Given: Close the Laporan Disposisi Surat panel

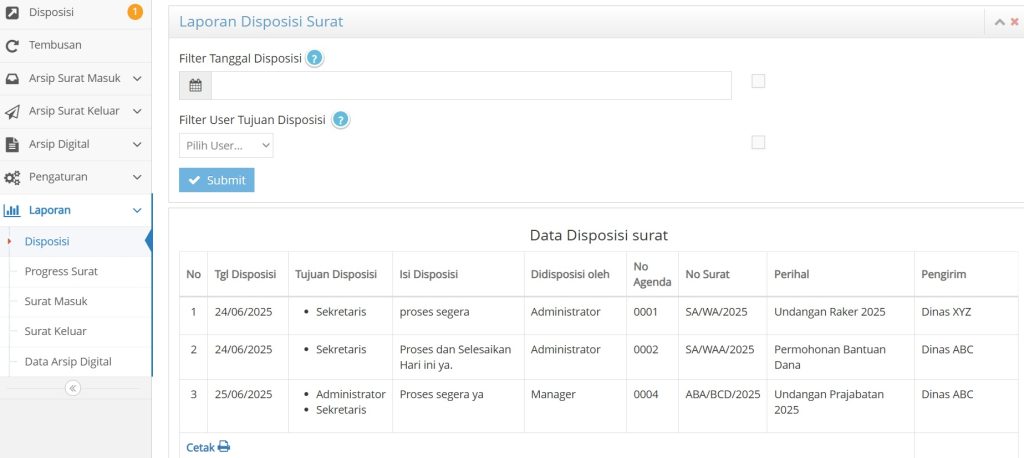Looking at the screenshot, I should click(1015, 22).
